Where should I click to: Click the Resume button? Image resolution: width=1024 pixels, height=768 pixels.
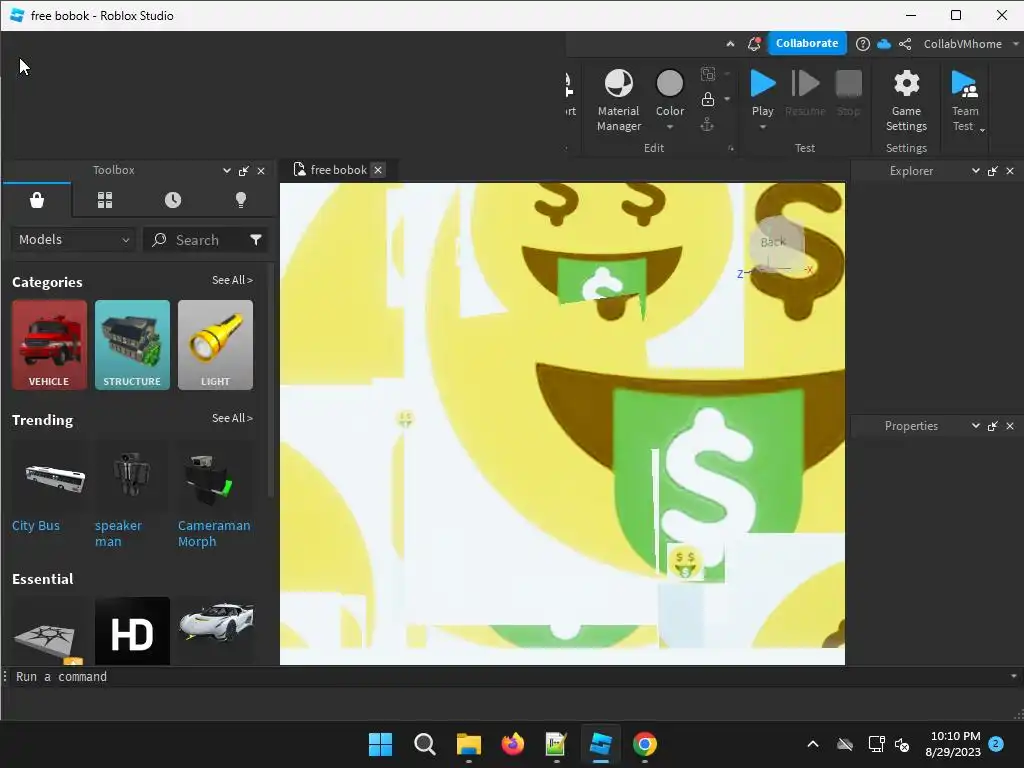point(805,93)
